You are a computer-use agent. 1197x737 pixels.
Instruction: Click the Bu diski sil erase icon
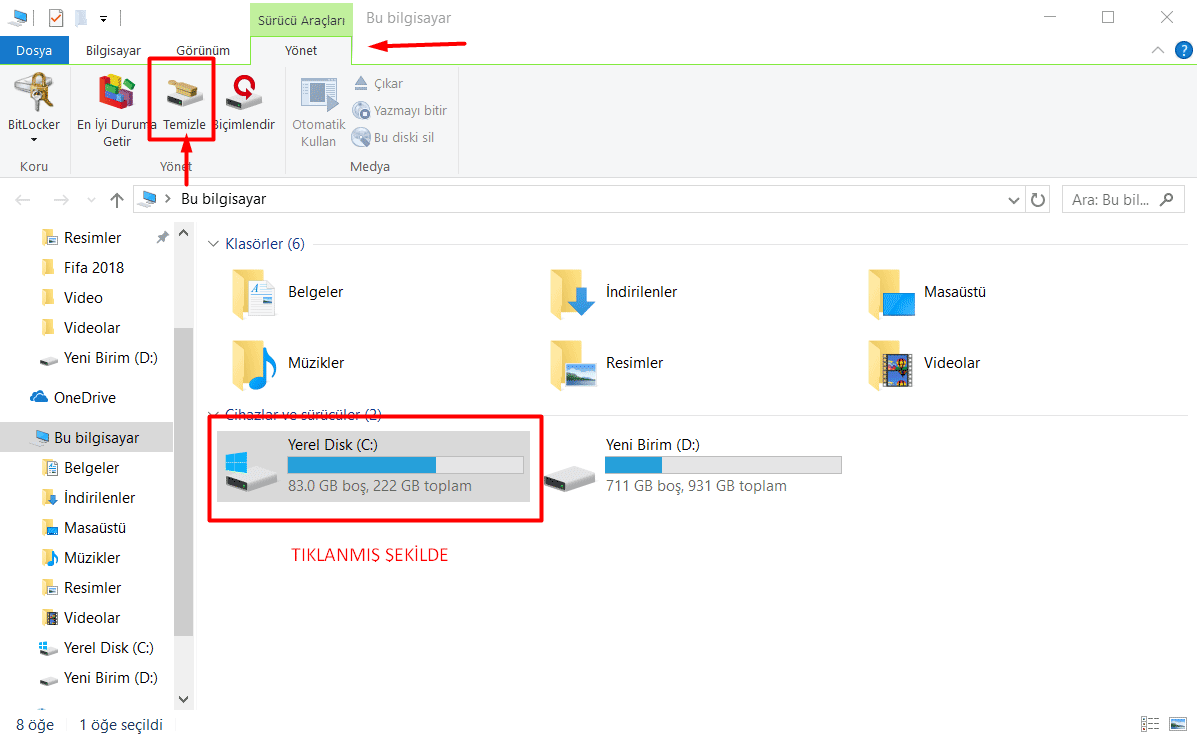pos(361,137)
